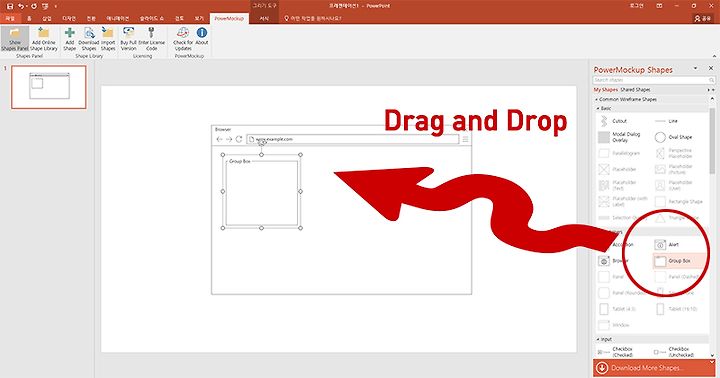The width and height of the screenshot is (720, 378).
Task: Click the Buy Full Version icon
Action: click(129, 32)
